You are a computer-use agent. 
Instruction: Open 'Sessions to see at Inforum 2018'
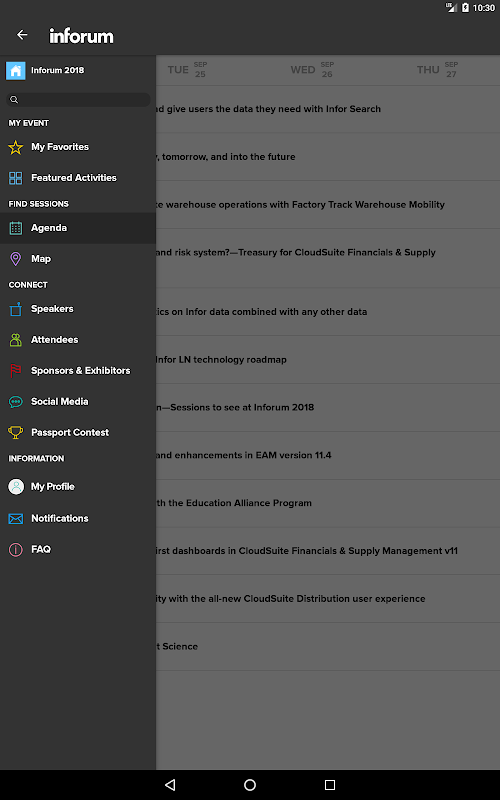coord(328,408)
